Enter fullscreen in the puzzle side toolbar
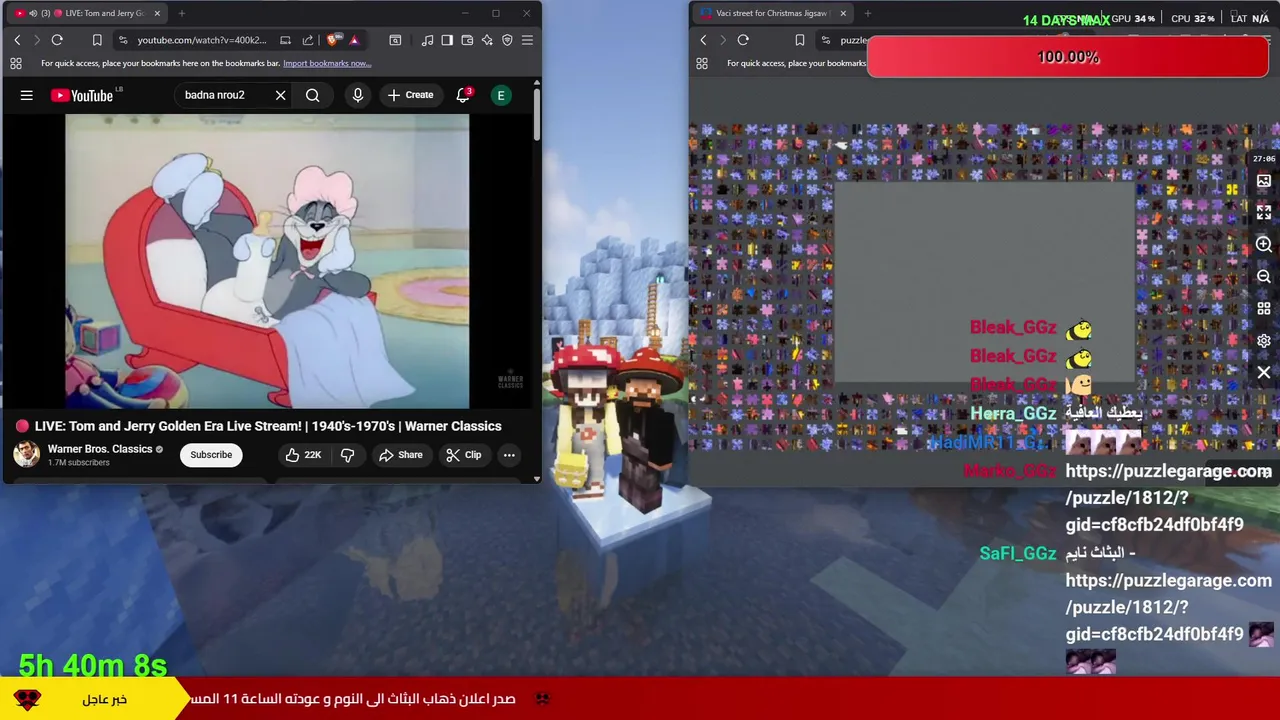 (1264, 213)
